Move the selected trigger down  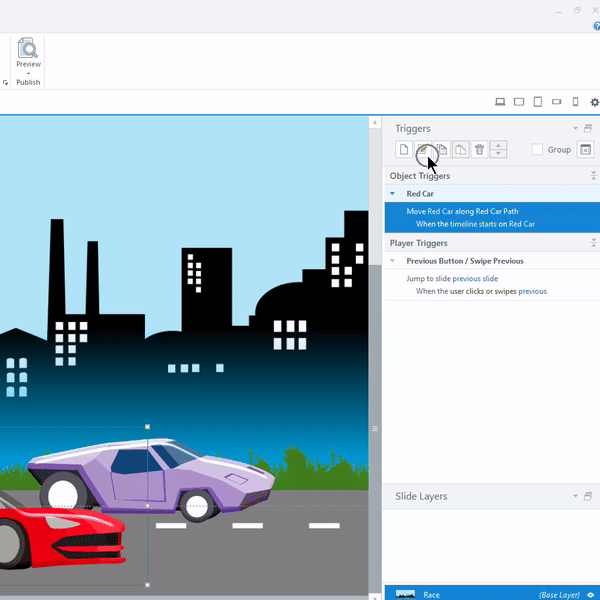(498, 153)
